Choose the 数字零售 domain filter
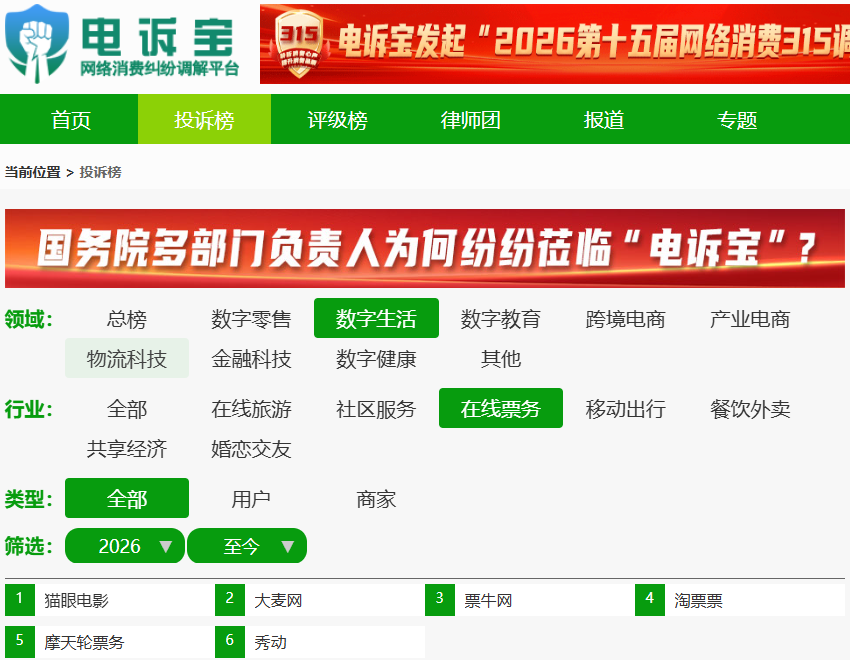This screenshot has height=660, width=850. 252,319
